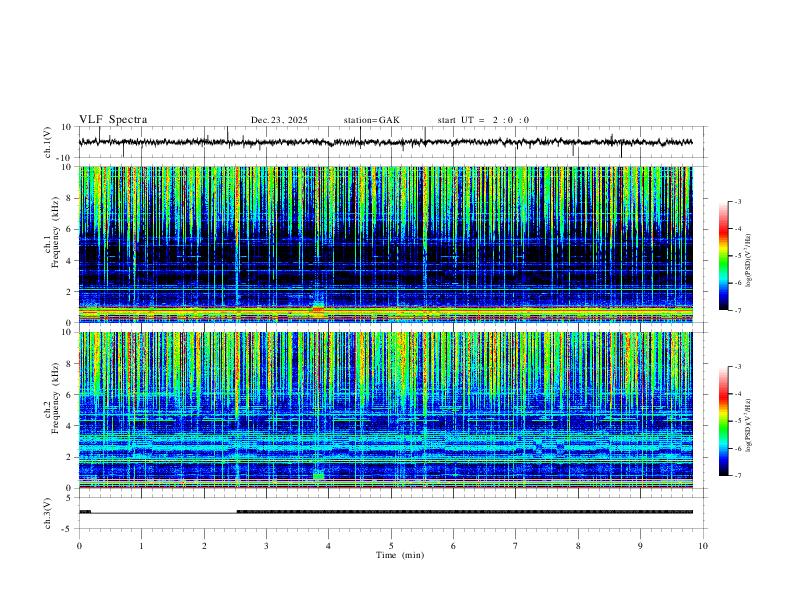Click the ch.1 voltage waveform trace
792x612 pixels.
point(385,142)
